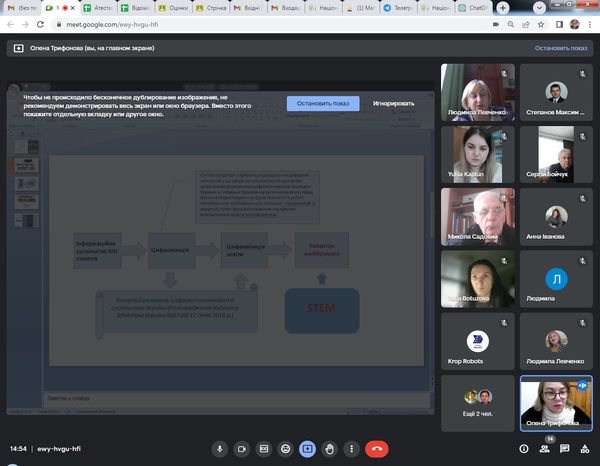
Task: Click the Игнорировать button
Action: tap(394, 103)
